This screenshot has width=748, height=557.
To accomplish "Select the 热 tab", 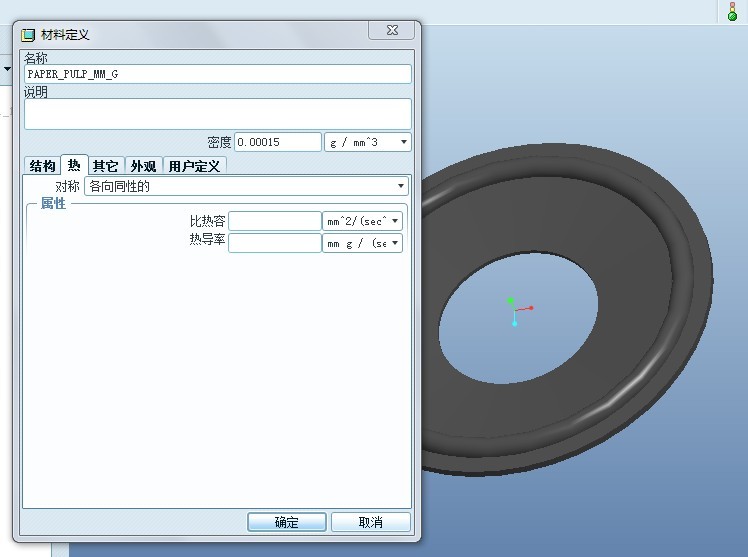I will (x=74, y=165).
